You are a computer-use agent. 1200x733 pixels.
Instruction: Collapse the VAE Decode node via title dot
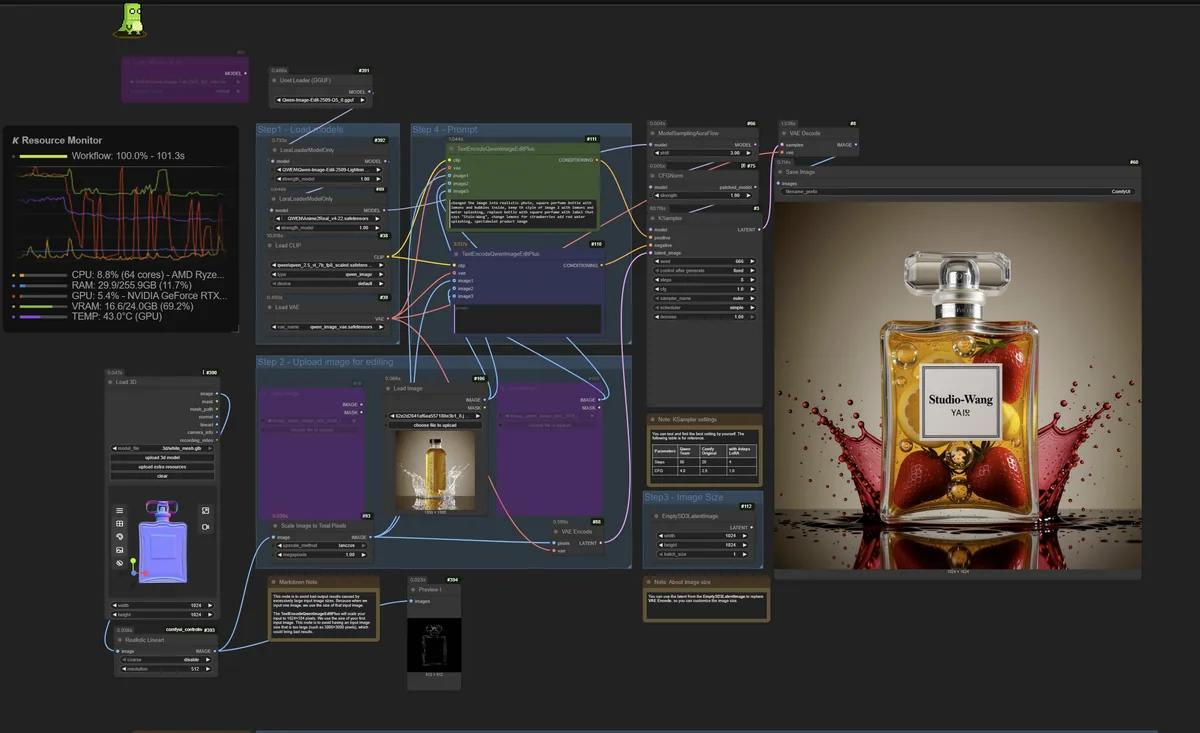783,133
